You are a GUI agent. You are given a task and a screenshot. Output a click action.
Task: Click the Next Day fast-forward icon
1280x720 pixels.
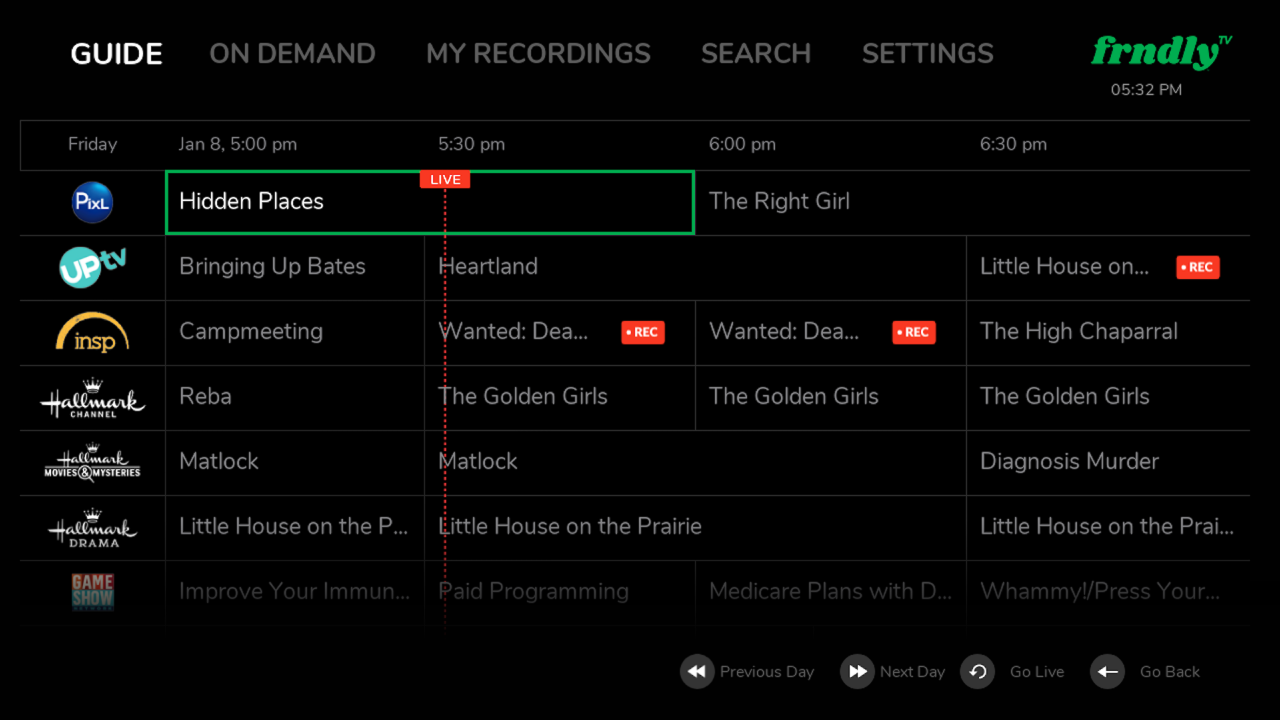point(857,672)
